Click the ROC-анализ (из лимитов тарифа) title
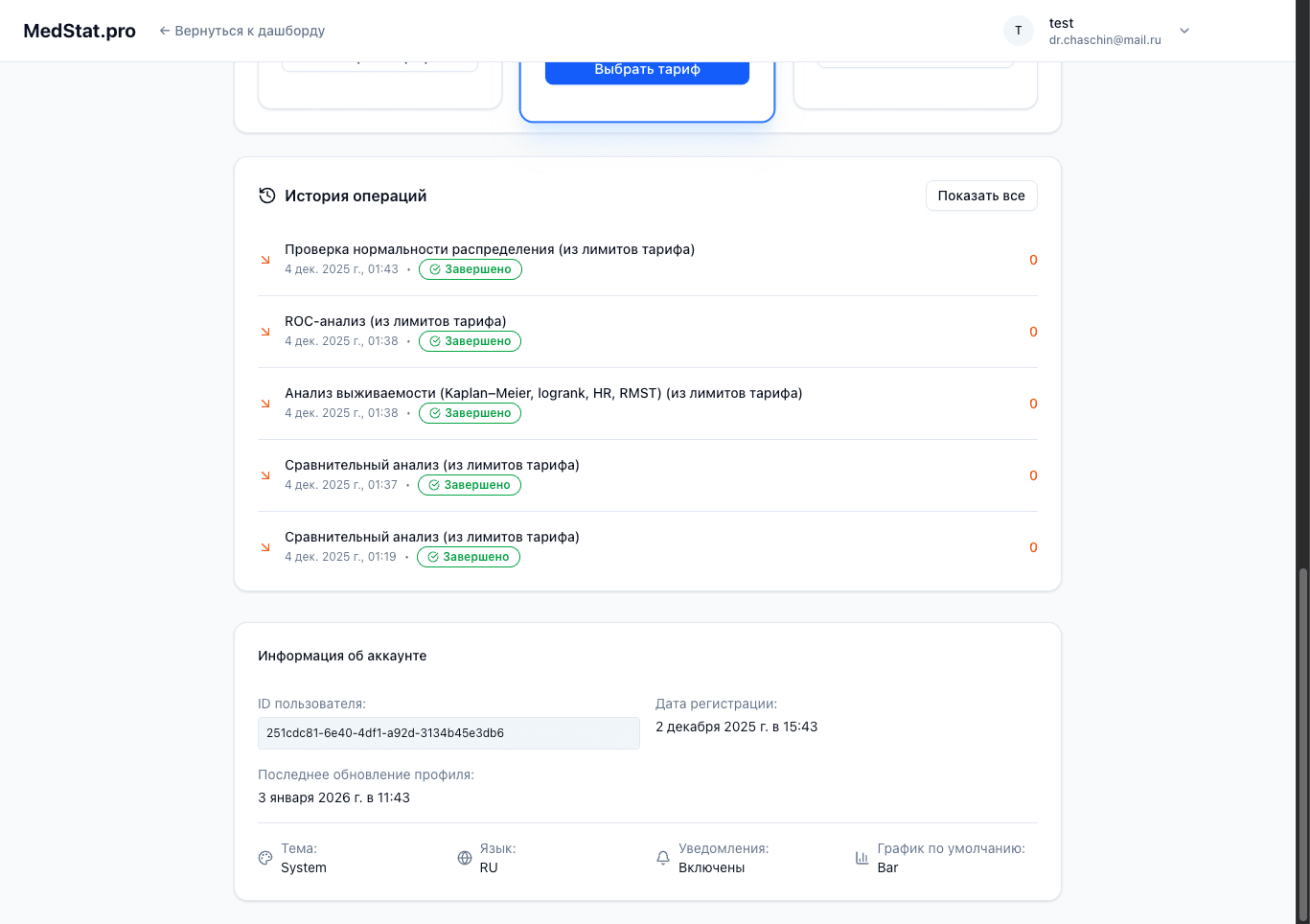Screen dimensions: 1310x924 (396, 321)
